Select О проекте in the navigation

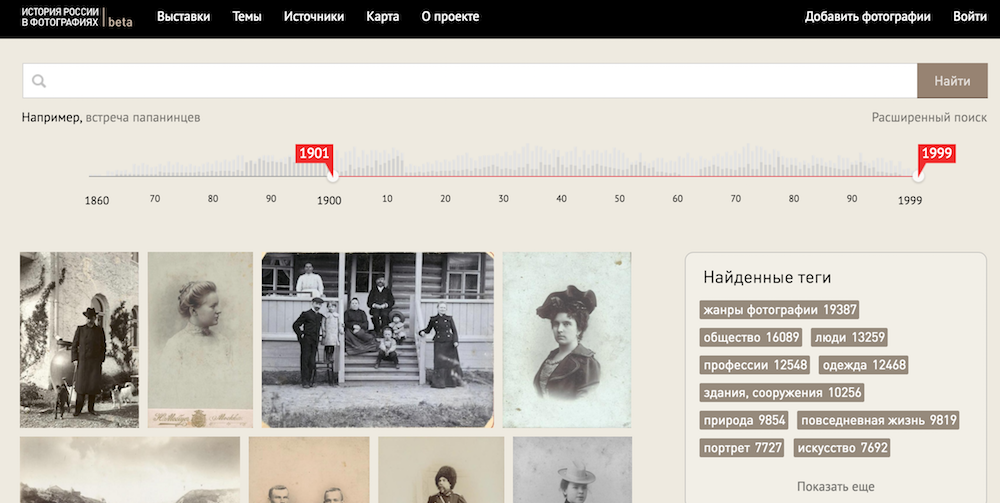(449, 17)
